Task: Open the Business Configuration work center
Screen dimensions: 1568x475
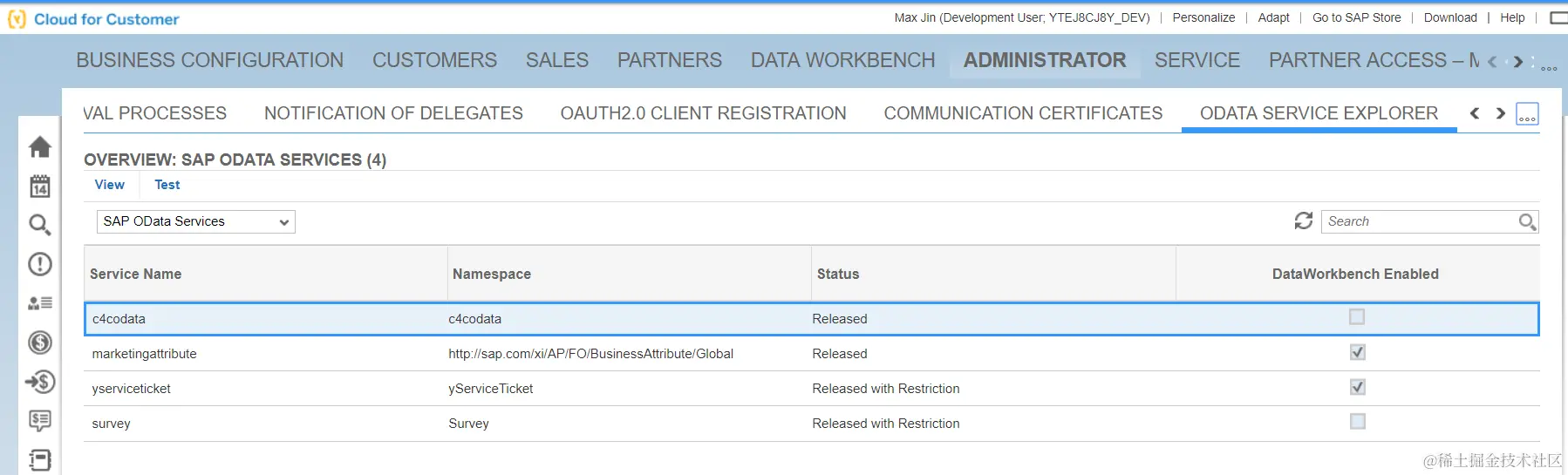Action: [209, 60]
